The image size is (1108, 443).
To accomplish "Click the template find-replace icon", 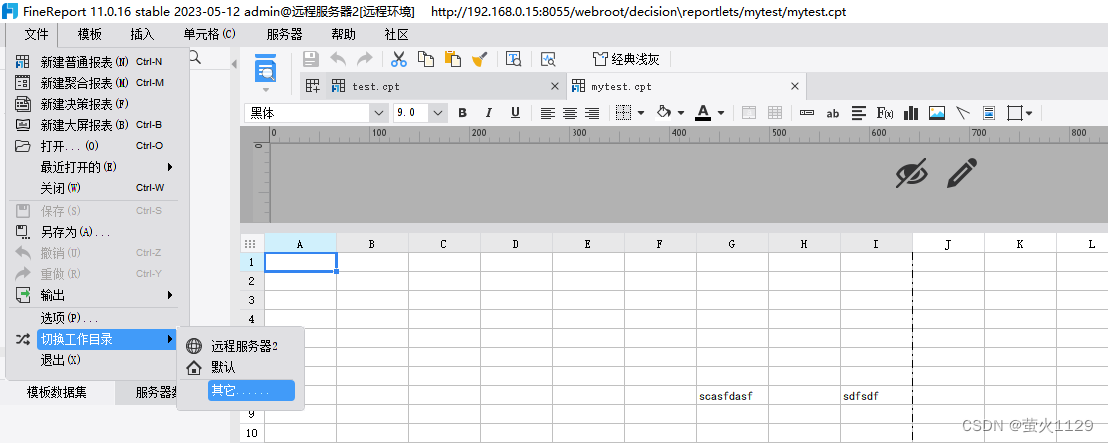I will click(513, 59).
